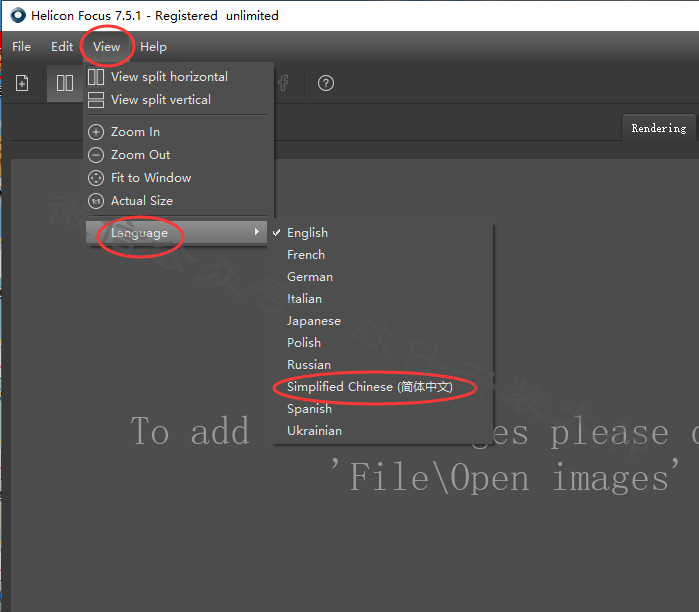
Task: Choose View split vertical menu entry
Action: tap(177, 100)
